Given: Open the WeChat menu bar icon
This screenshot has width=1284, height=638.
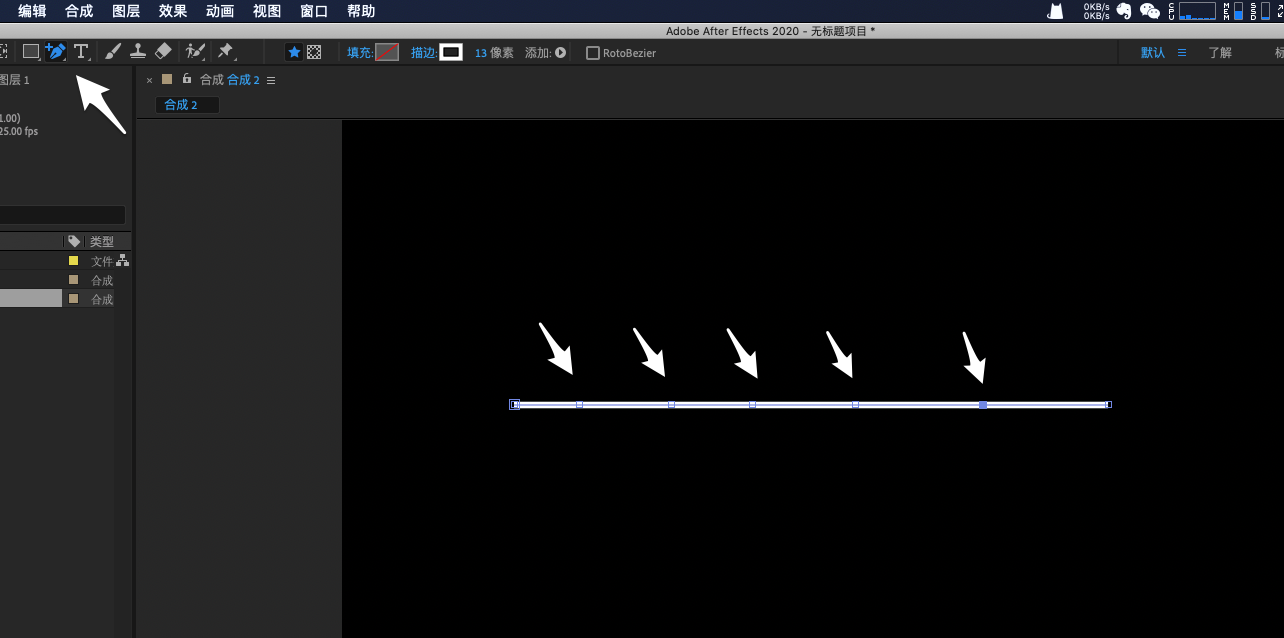Looking at the screenshot, I should coord(1150,11).
